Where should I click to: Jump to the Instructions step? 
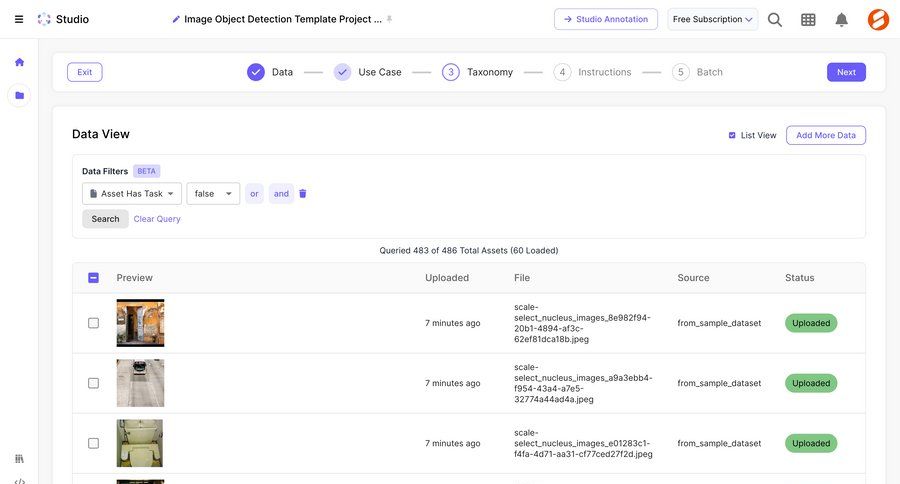tap(593, 72)
